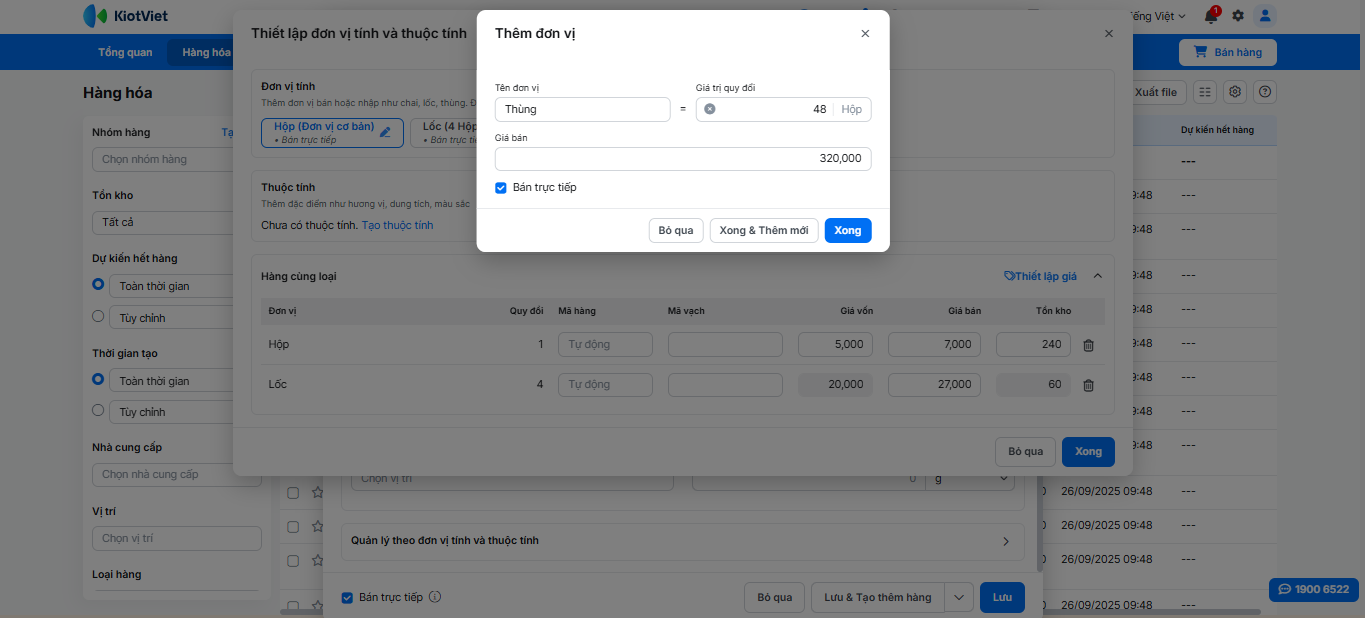
Task: Select the Tùy chỉnh radio under Dự kiến hết hàng
Action: 98,316
